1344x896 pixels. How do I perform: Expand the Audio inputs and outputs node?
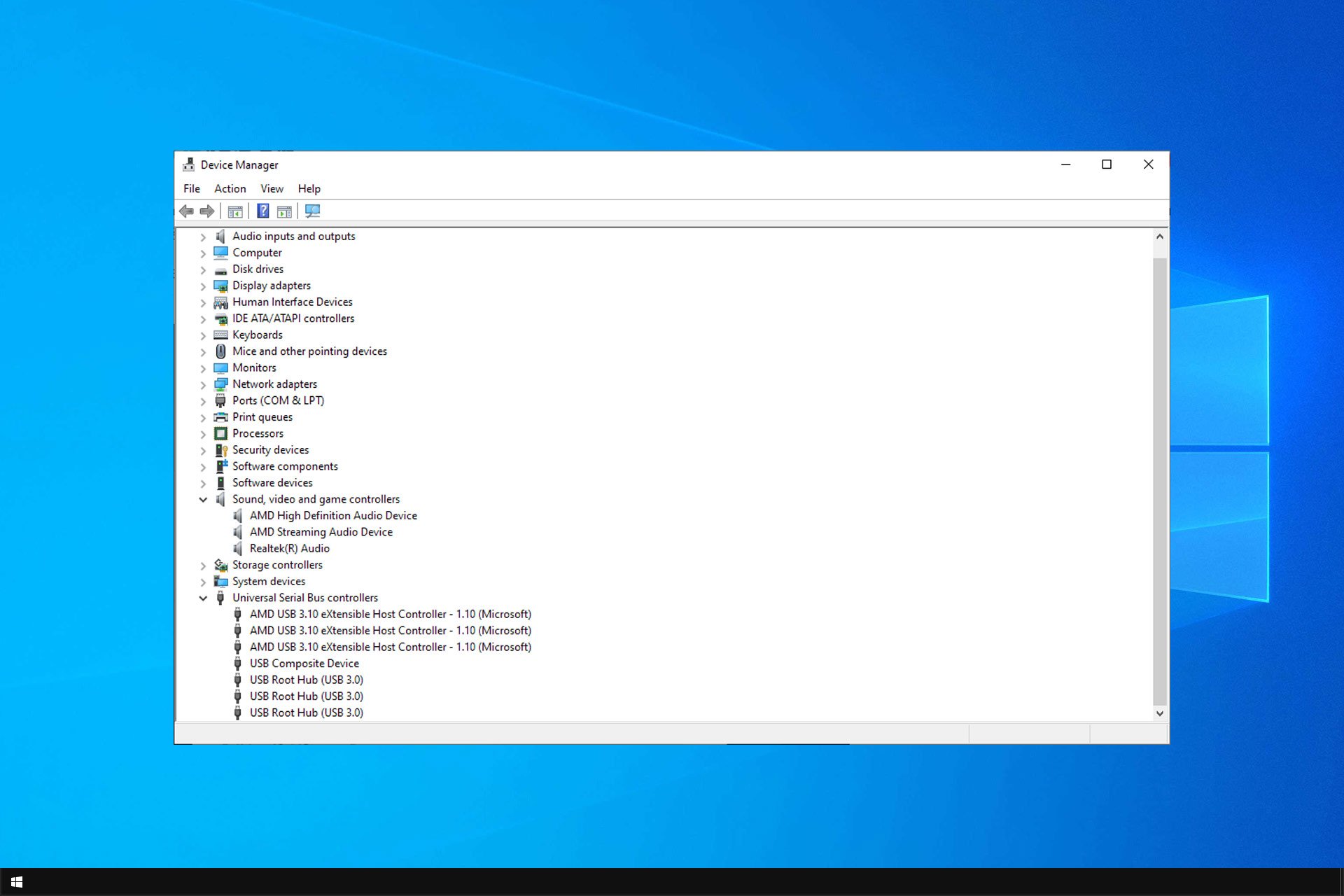pyautogui.click(x=203, y=237)
